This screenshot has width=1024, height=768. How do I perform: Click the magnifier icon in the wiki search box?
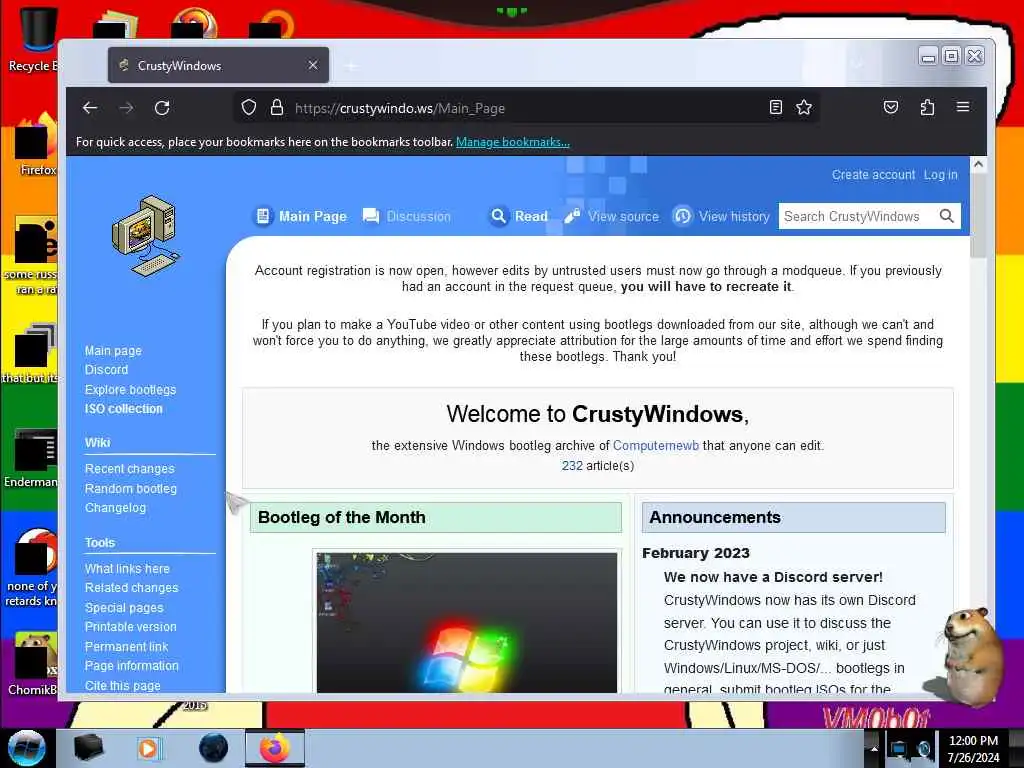point(946,216)
